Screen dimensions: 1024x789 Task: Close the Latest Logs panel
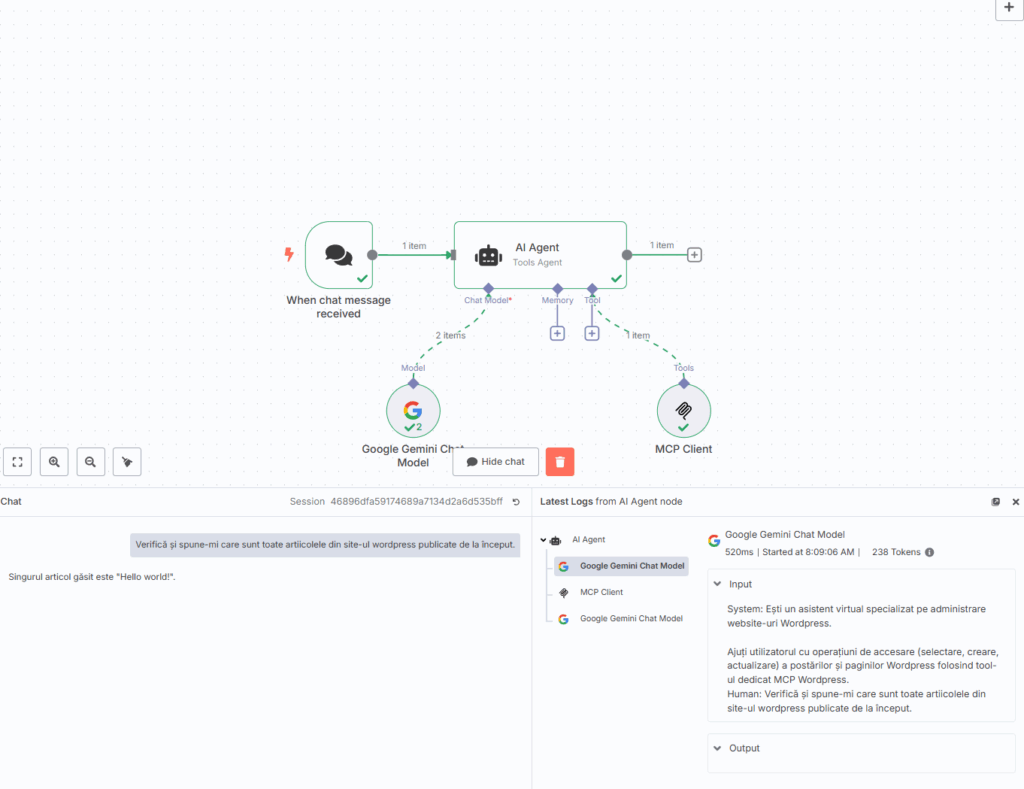click(1016, 502)
